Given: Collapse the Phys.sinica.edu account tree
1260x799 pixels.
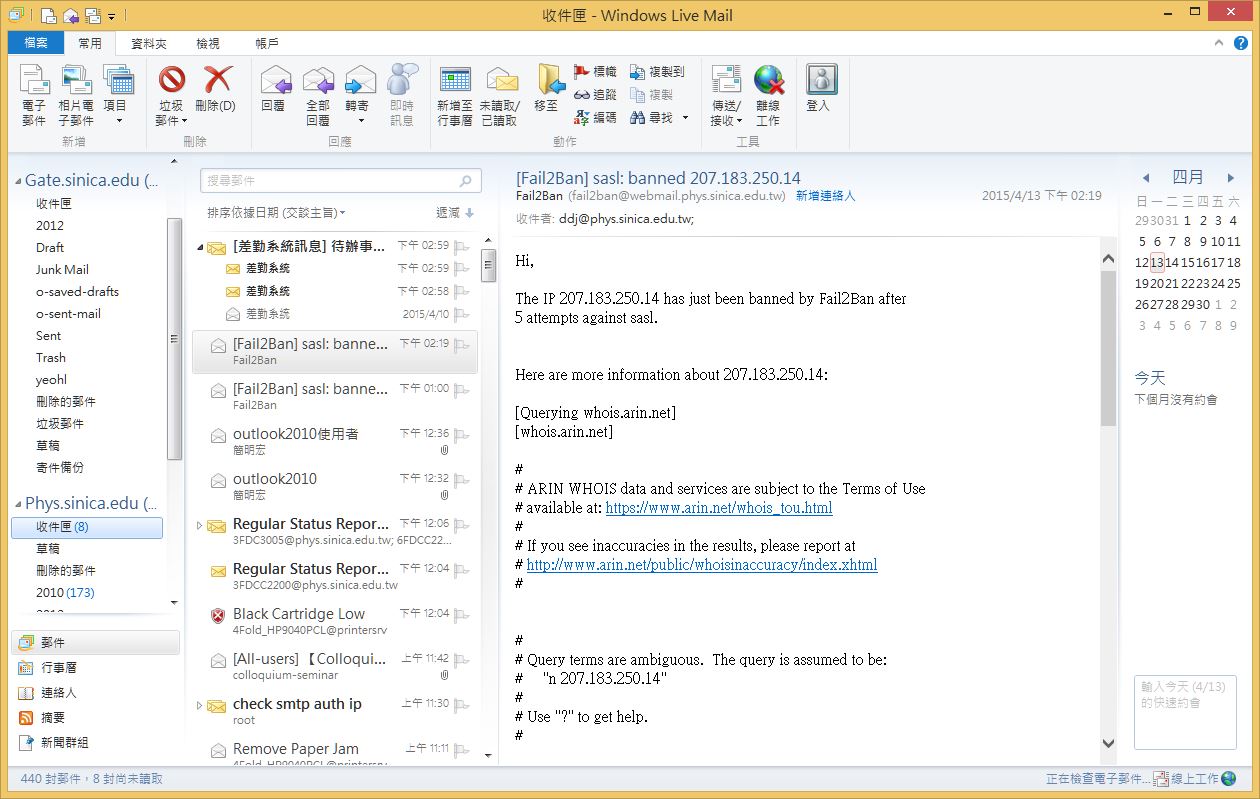Looking at the screenshot, I should point(17,503).
